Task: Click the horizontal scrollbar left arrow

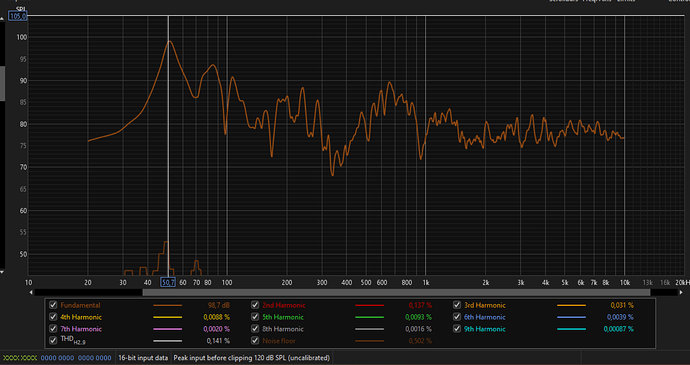Action: click(x=31, y=292)
